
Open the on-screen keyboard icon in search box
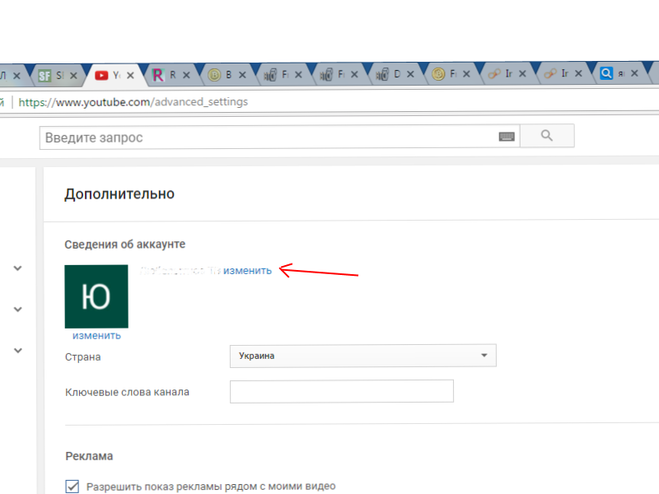pos(506,137)
